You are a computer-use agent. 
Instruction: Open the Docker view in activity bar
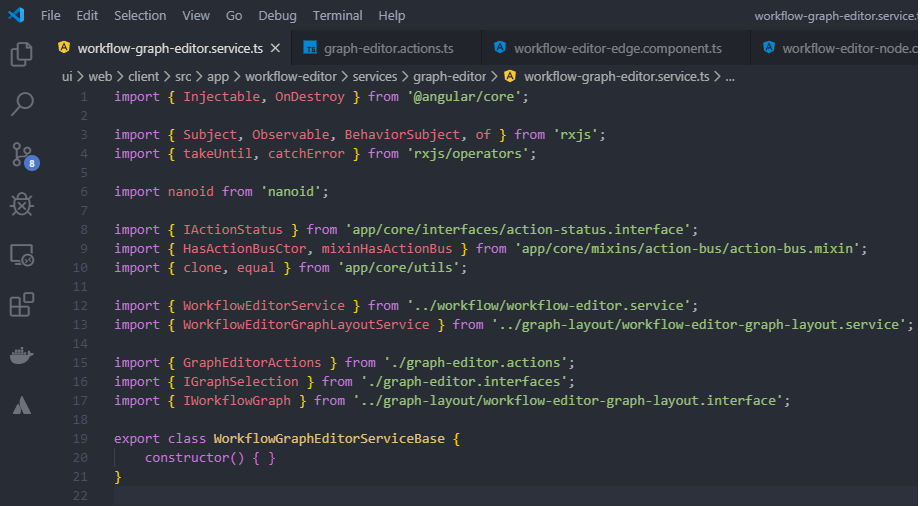(22, 355)
